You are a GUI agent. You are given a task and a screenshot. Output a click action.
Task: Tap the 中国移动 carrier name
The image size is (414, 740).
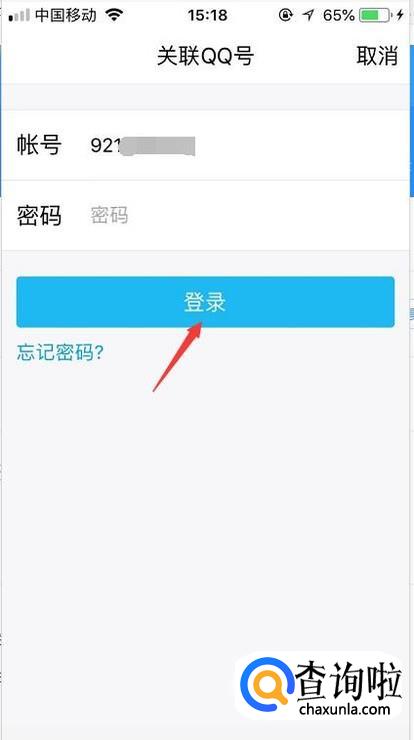tap(67, 16)
